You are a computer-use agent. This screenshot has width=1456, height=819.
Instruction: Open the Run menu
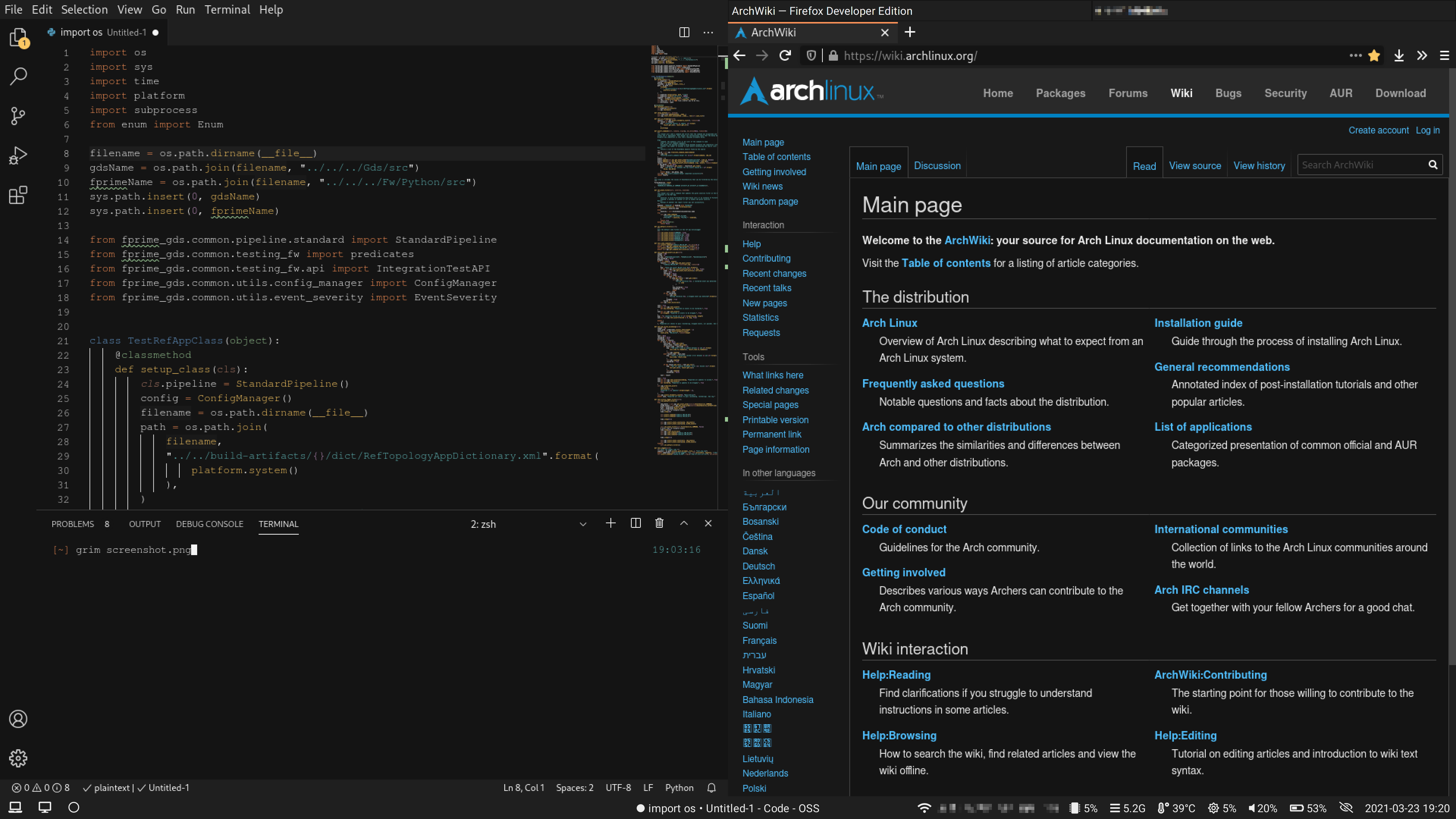click(185, 9)
